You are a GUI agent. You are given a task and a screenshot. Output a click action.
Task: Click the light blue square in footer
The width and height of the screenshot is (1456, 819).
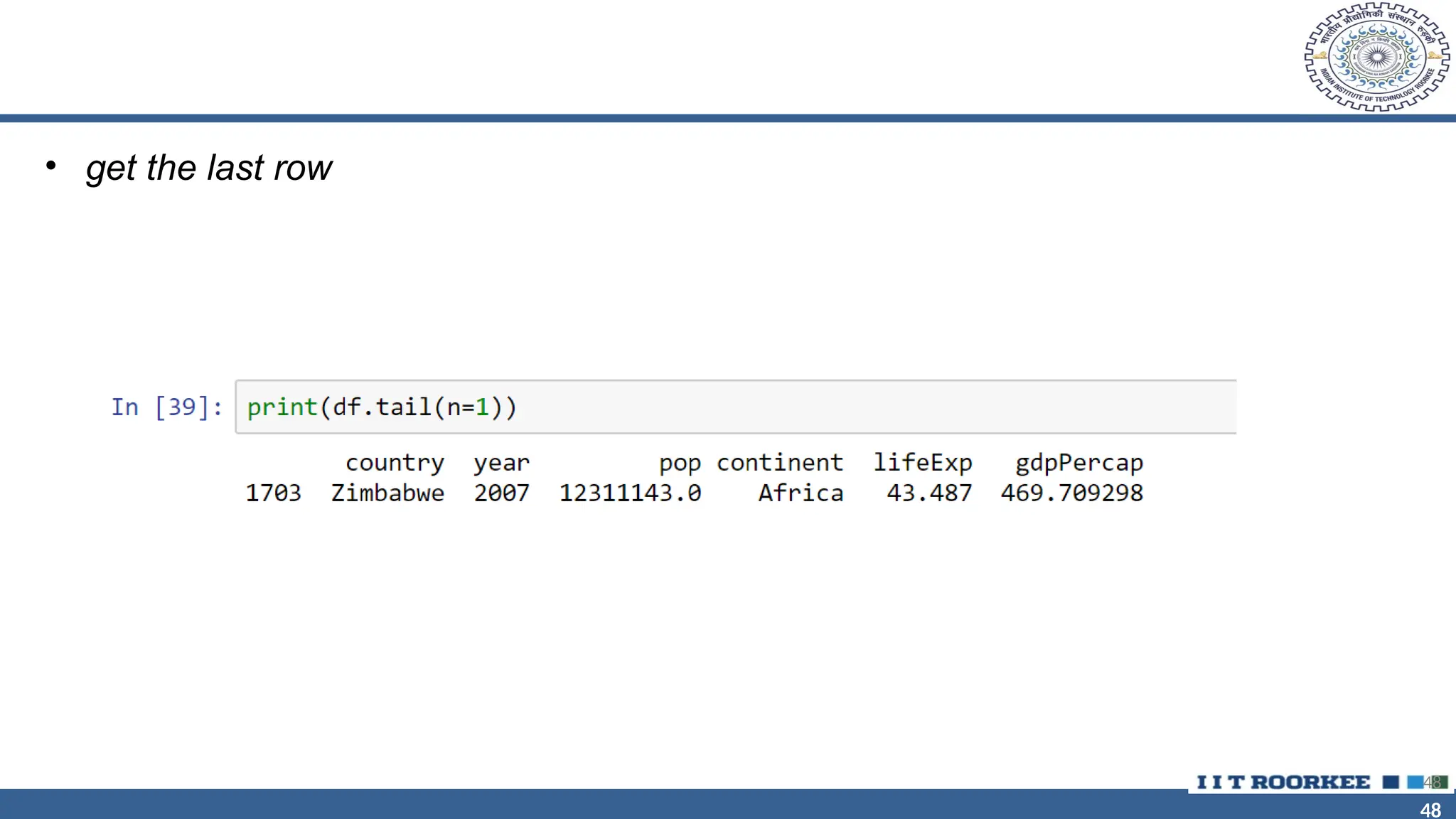click(1415, 782)
